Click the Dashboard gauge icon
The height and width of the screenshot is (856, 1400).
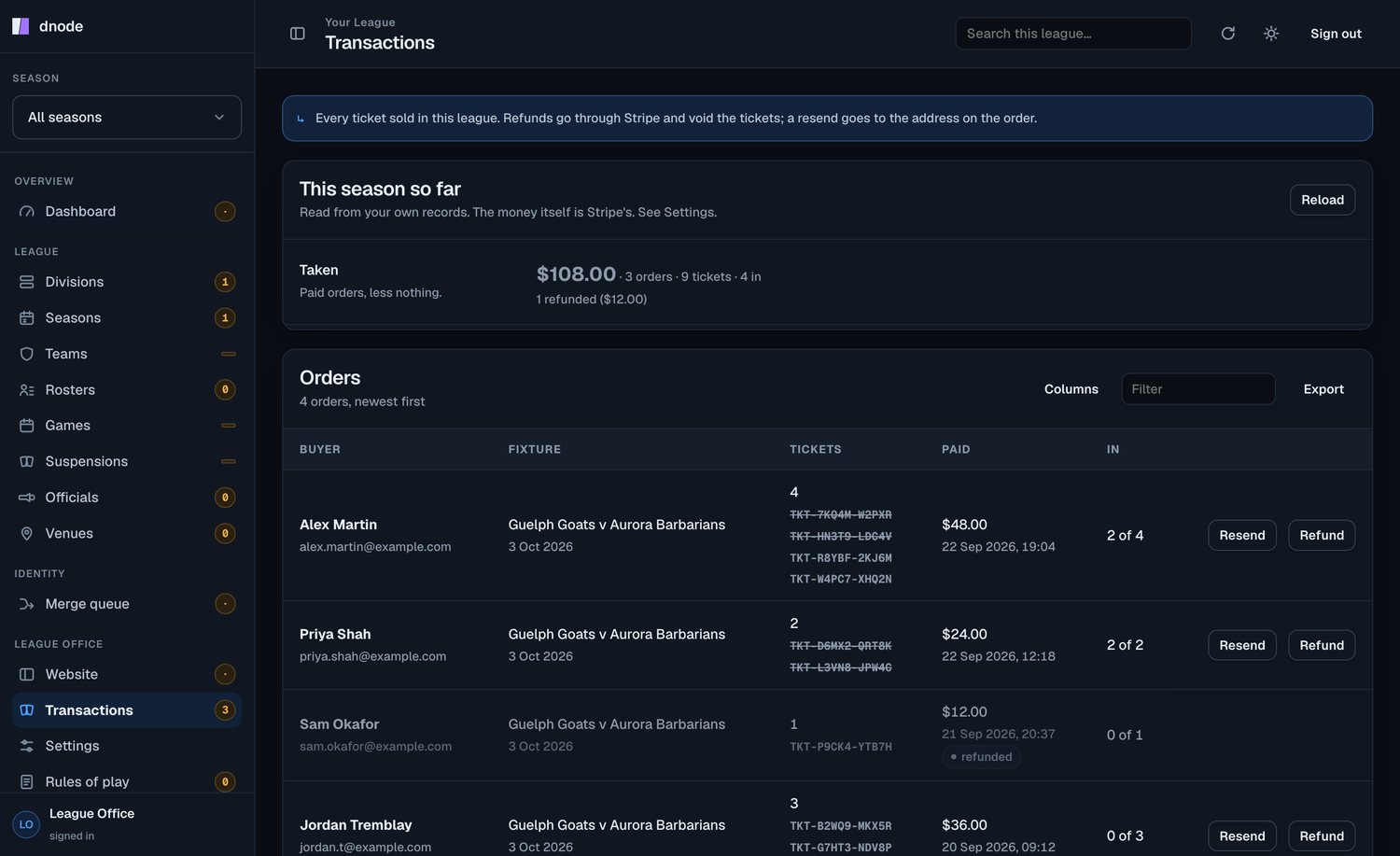click(27, 212)
